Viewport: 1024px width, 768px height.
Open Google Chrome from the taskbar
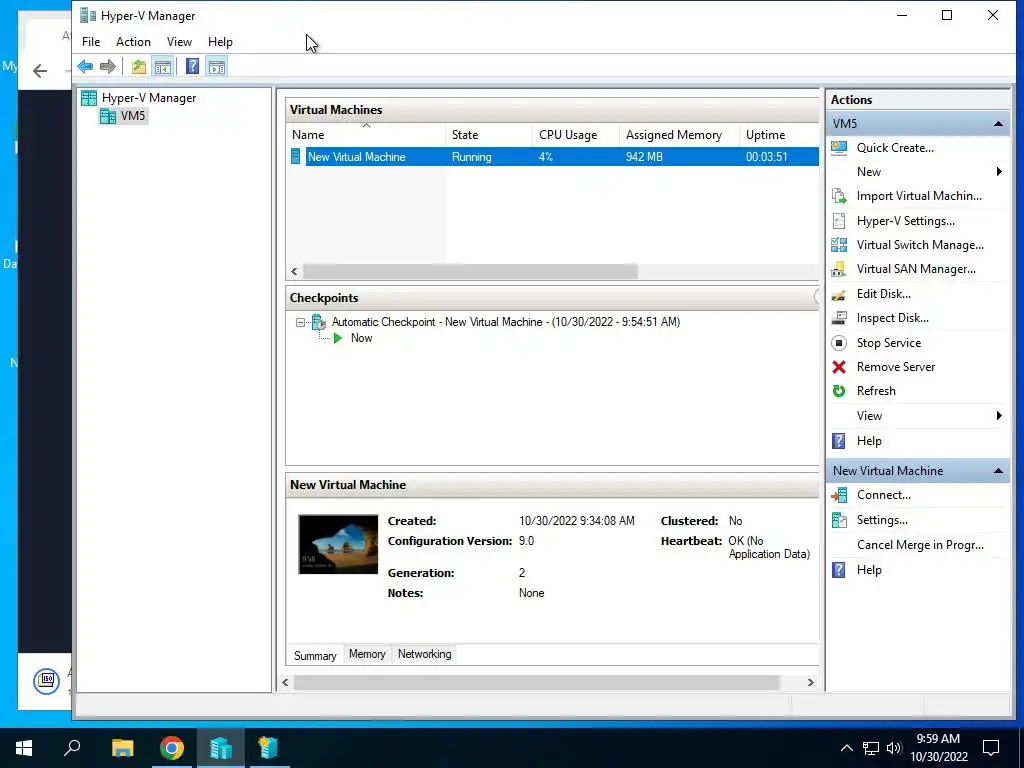(172, 748)
